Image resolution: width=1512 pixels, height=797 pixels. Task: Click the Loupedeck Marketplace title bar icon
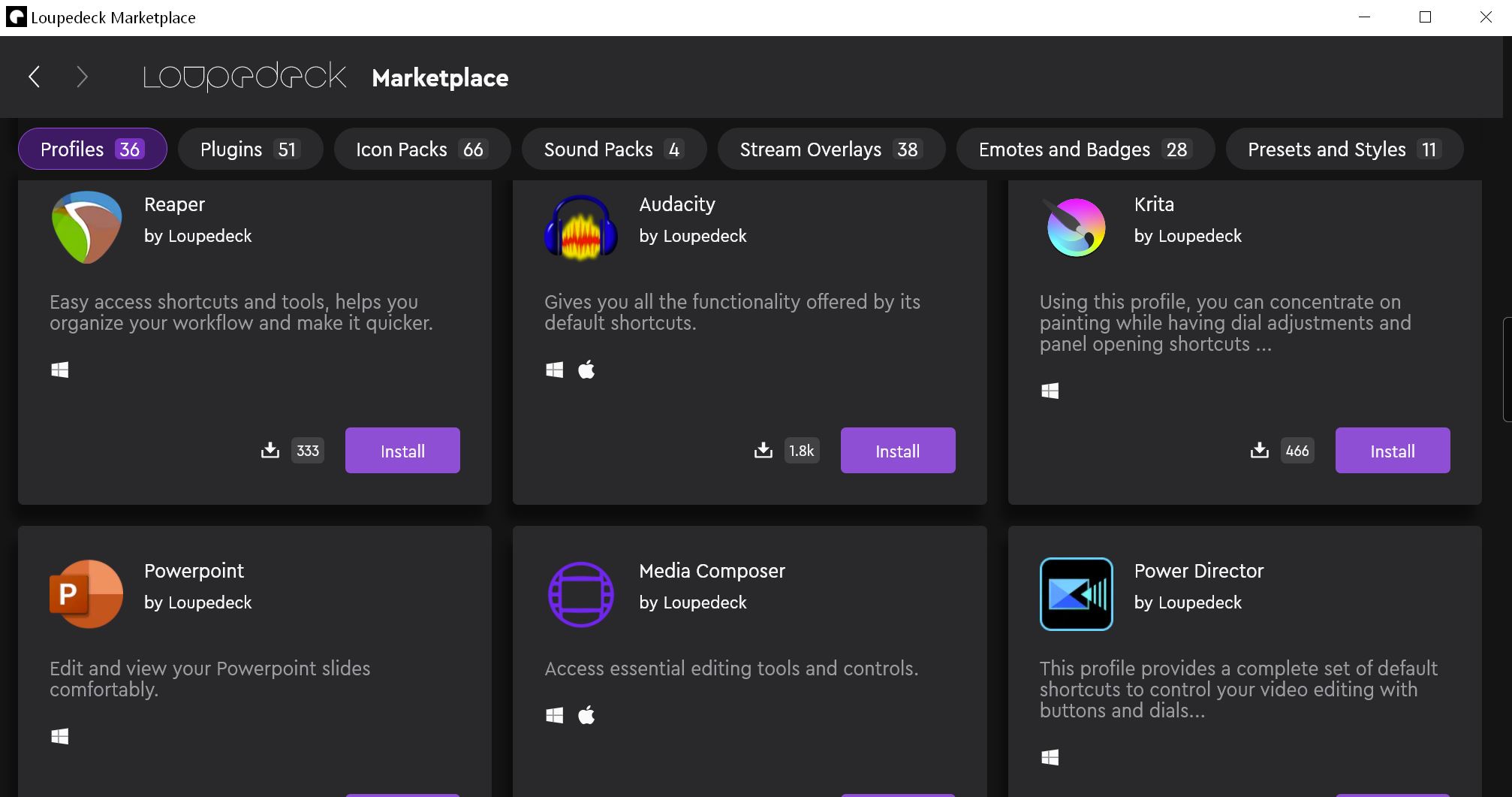pyautogui.click(x=16, y=17)
